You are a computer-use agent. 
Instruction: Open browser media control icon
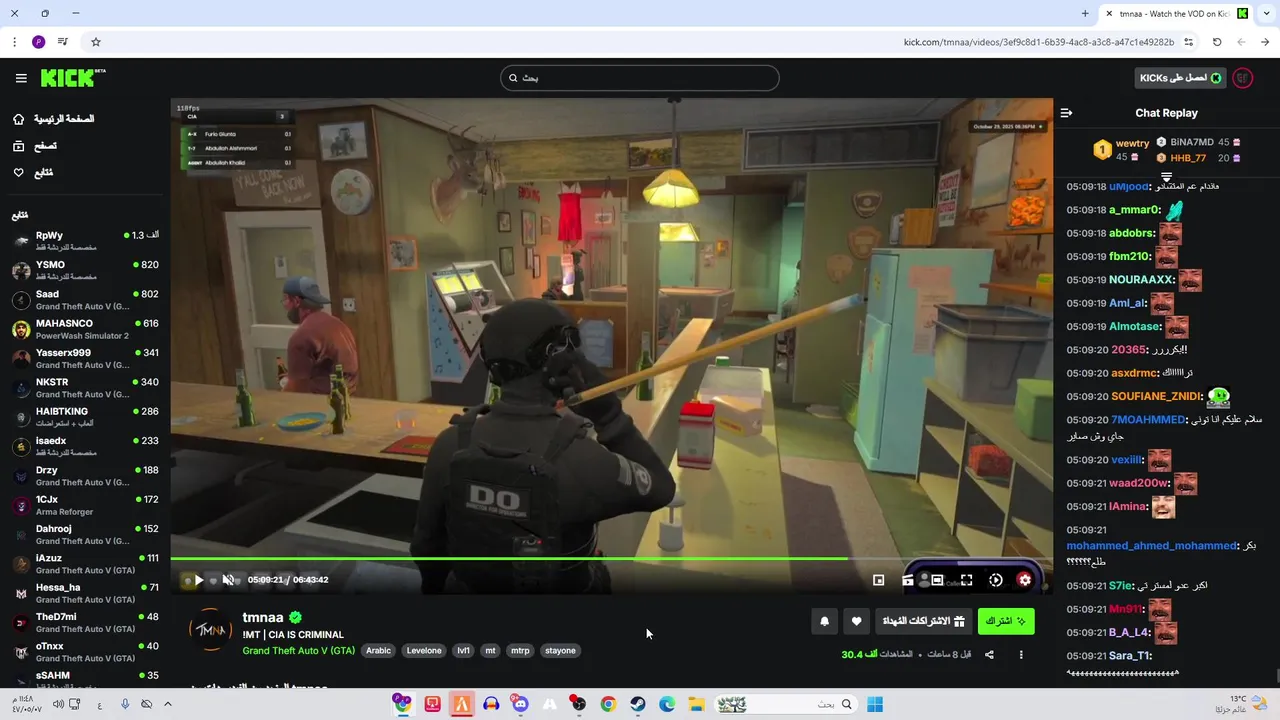tap(63, 42)
